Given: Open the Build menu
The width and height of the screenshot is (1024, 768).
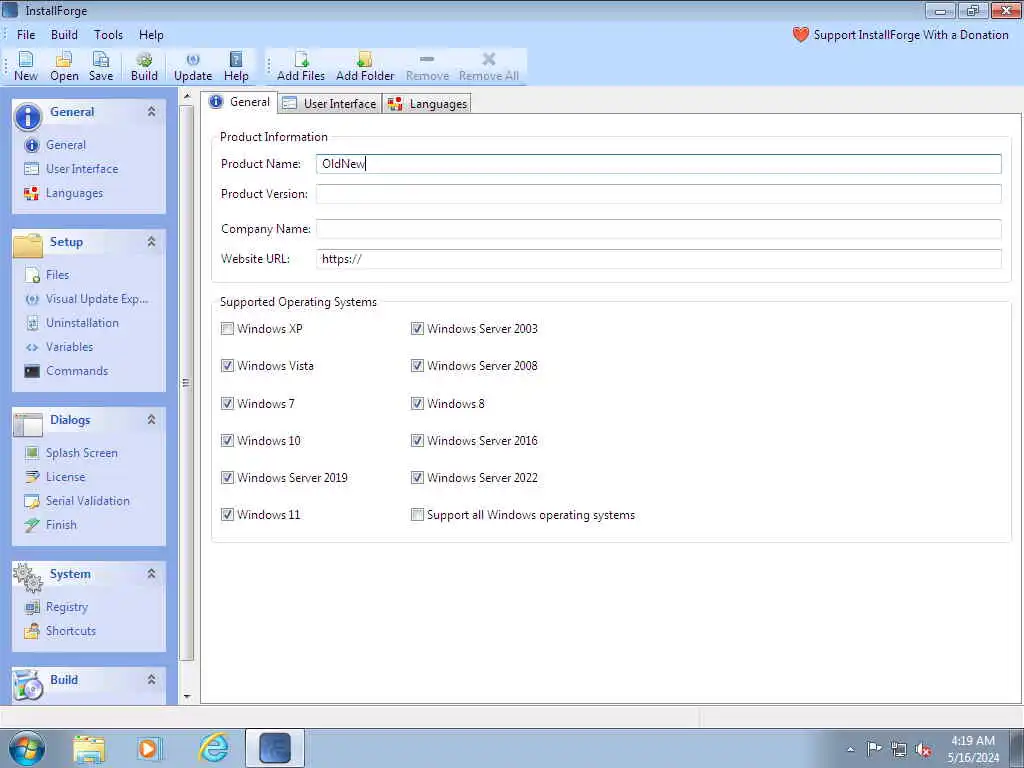Looking at the screenshot, I should pyautogui.click(x=64, y=35).
